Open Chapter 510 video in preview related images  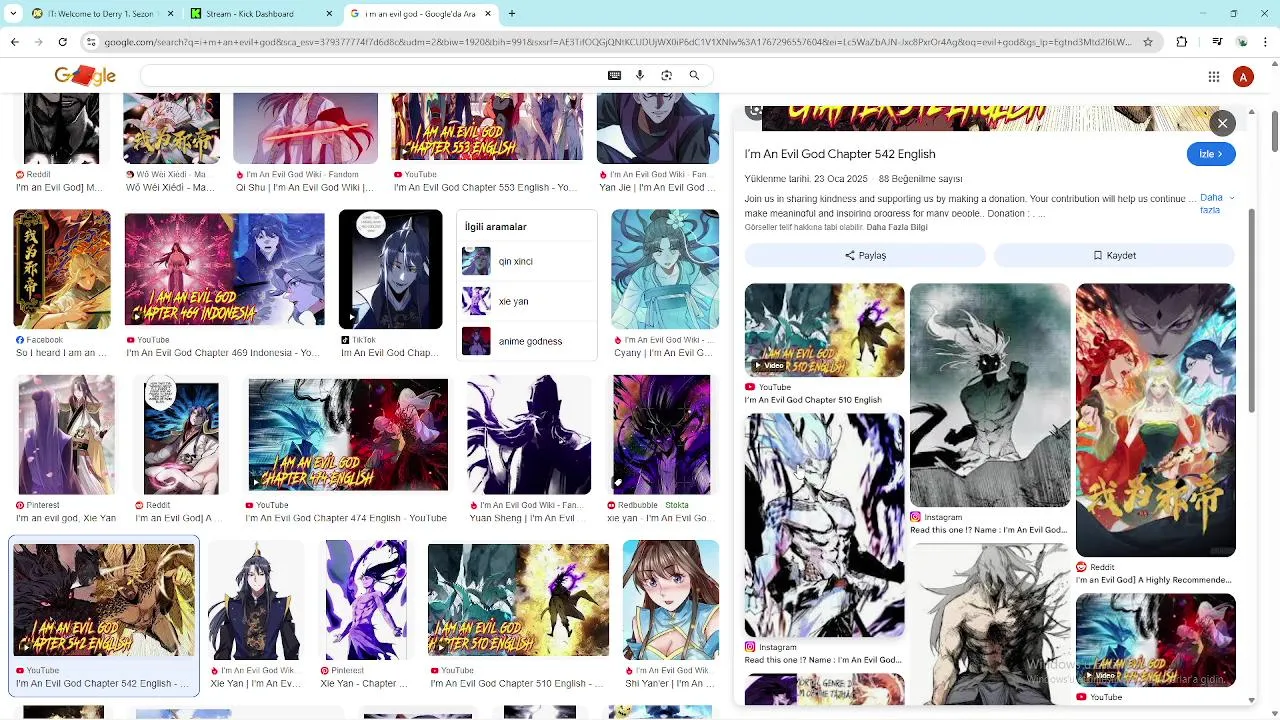824,330
